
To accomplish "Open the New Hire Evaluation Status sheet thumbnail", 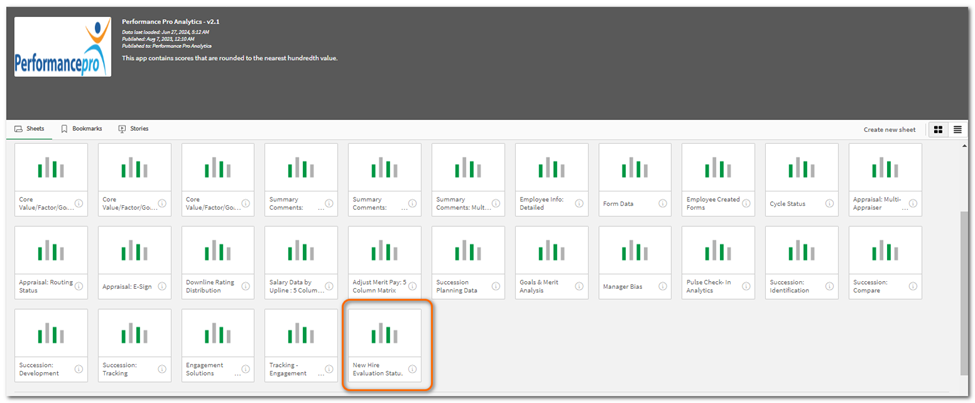I will tap(385, 333).
